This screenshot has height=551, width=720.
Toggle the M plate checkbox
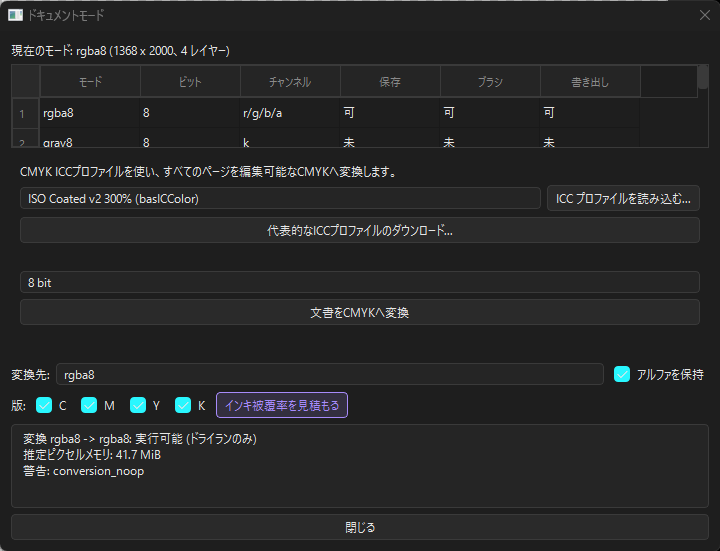click(x=89, y=405)
